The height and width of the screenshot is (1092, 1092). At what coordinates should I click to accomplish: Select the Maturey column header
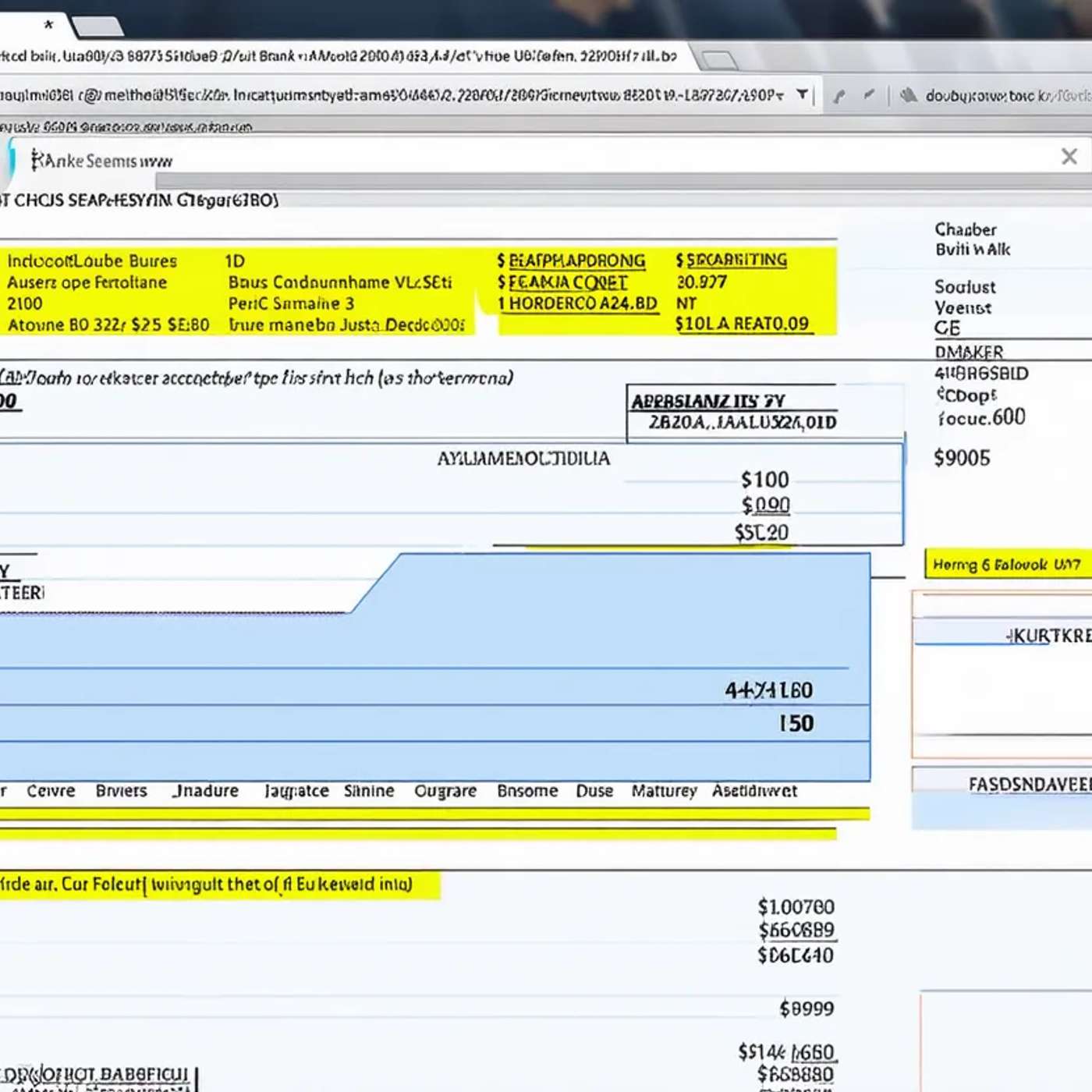coord(664,791)
